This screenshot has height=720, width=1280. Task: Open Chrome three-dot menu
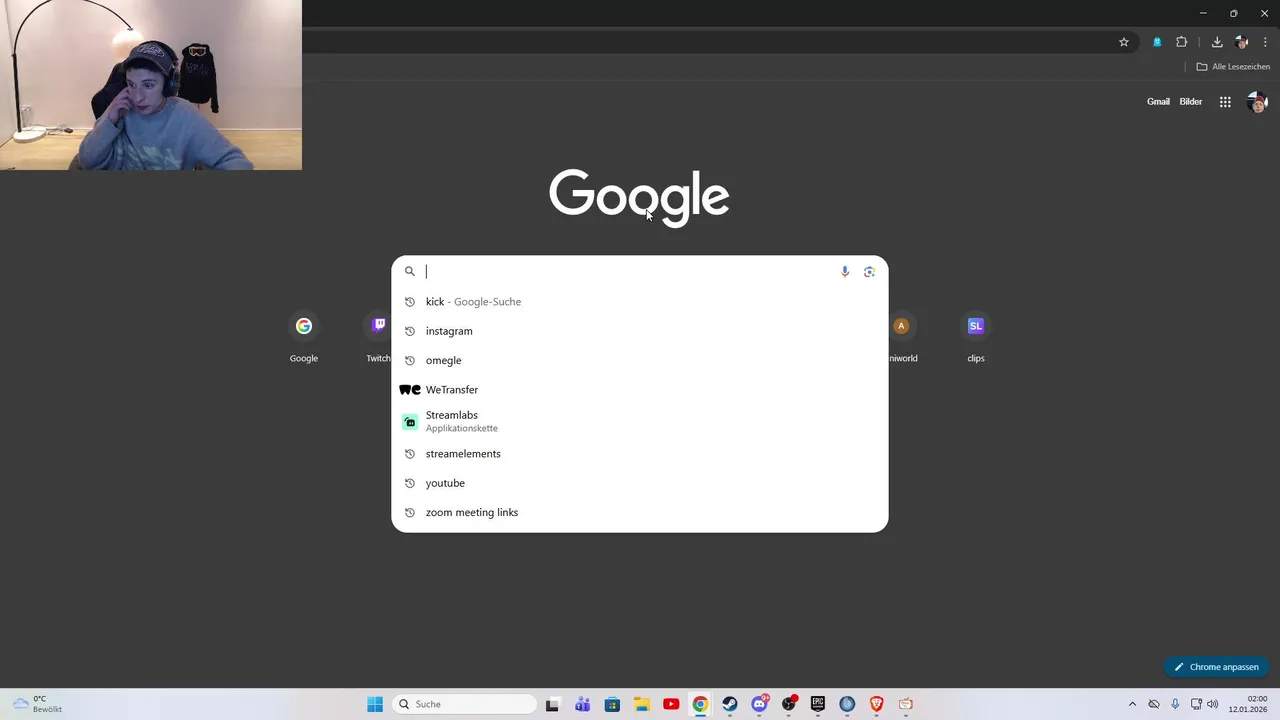pyautogui.click(x=1265, y=42)
